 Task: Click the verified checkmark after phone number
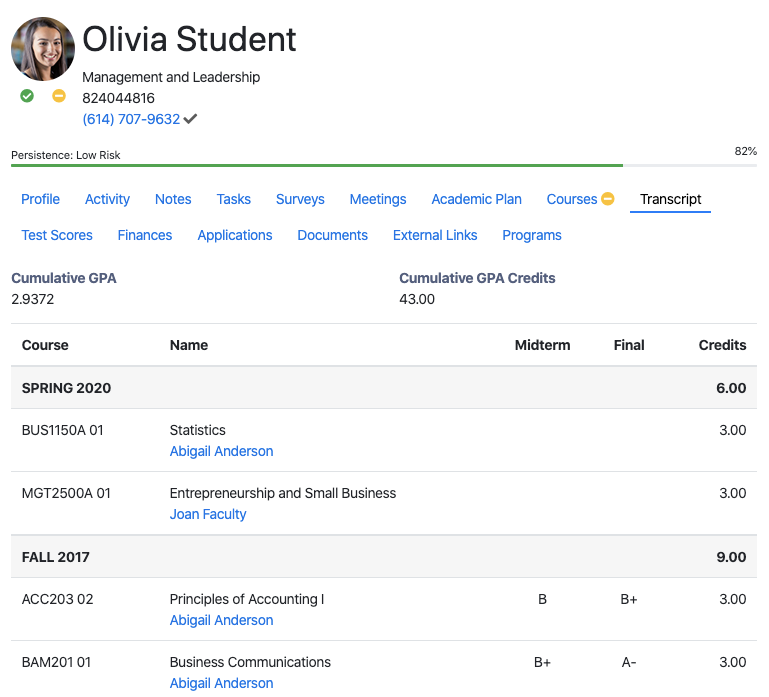tap(190, 119)
